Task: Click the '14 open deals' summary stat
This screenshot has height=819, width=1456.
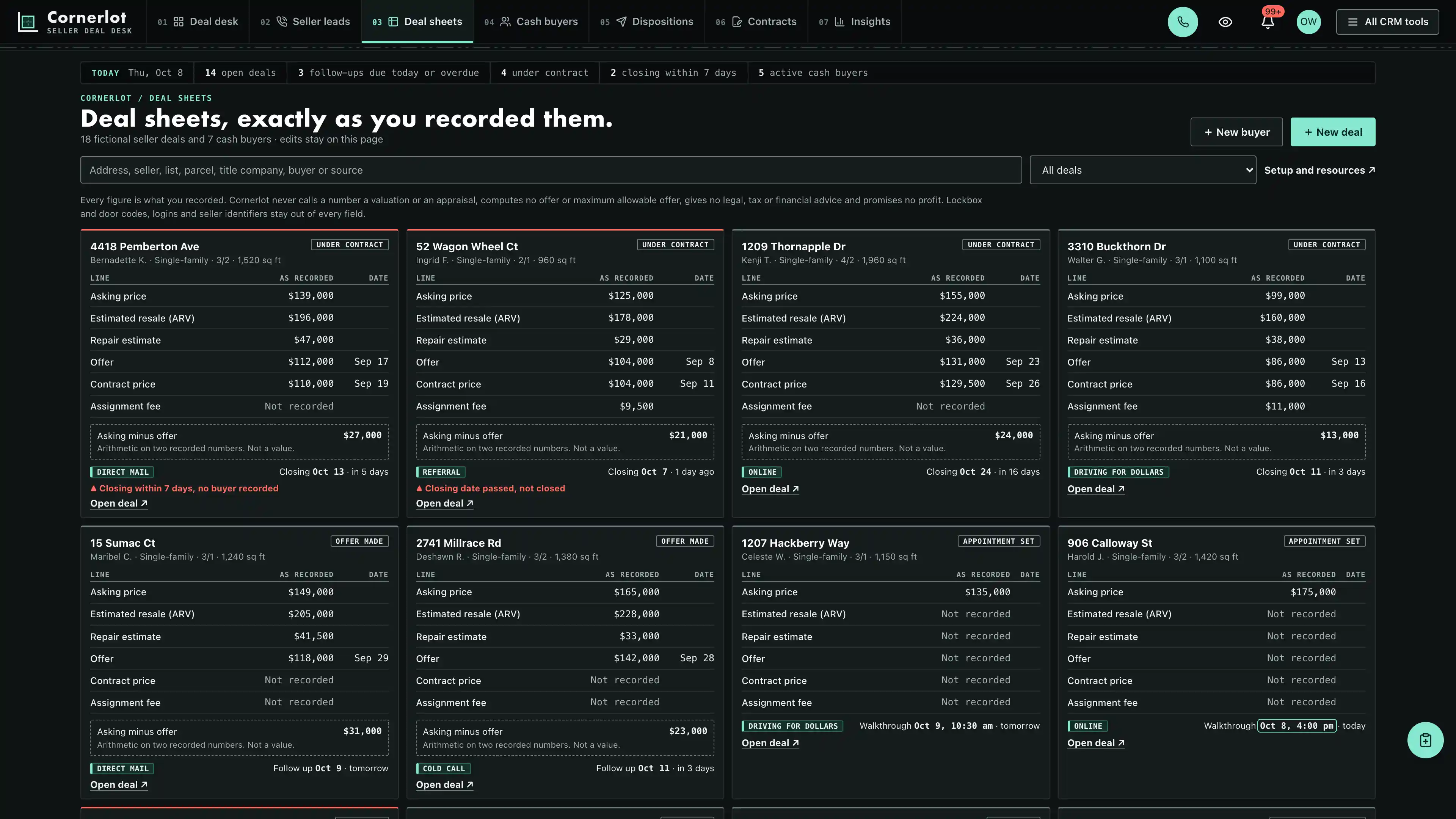Action: [x=240, y=73]
